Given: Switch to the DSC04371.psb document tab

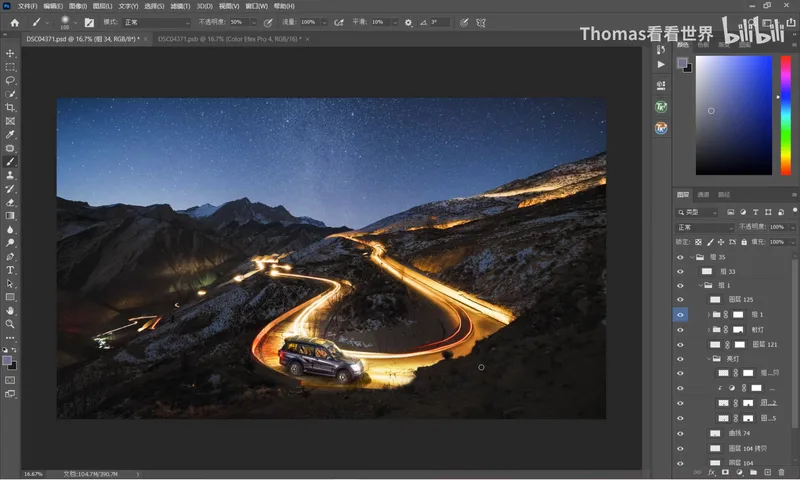Looking at the screenshot, I should click(230, 39).
